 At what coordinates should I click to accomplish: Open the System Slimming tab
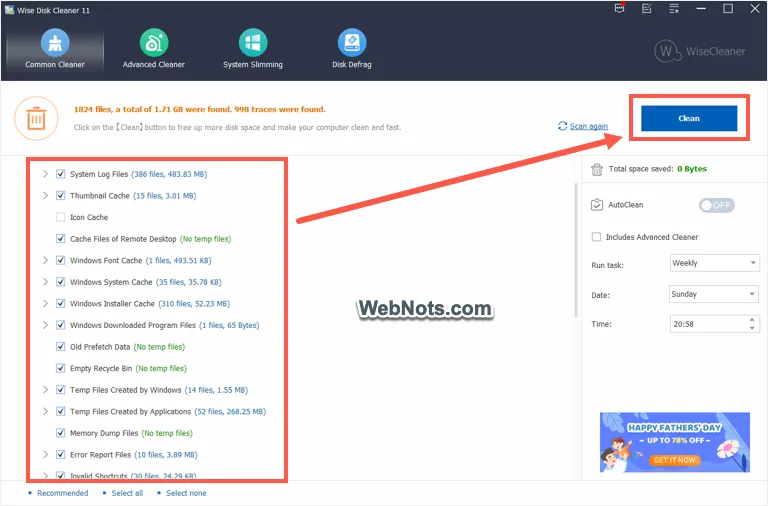[253, 49]
